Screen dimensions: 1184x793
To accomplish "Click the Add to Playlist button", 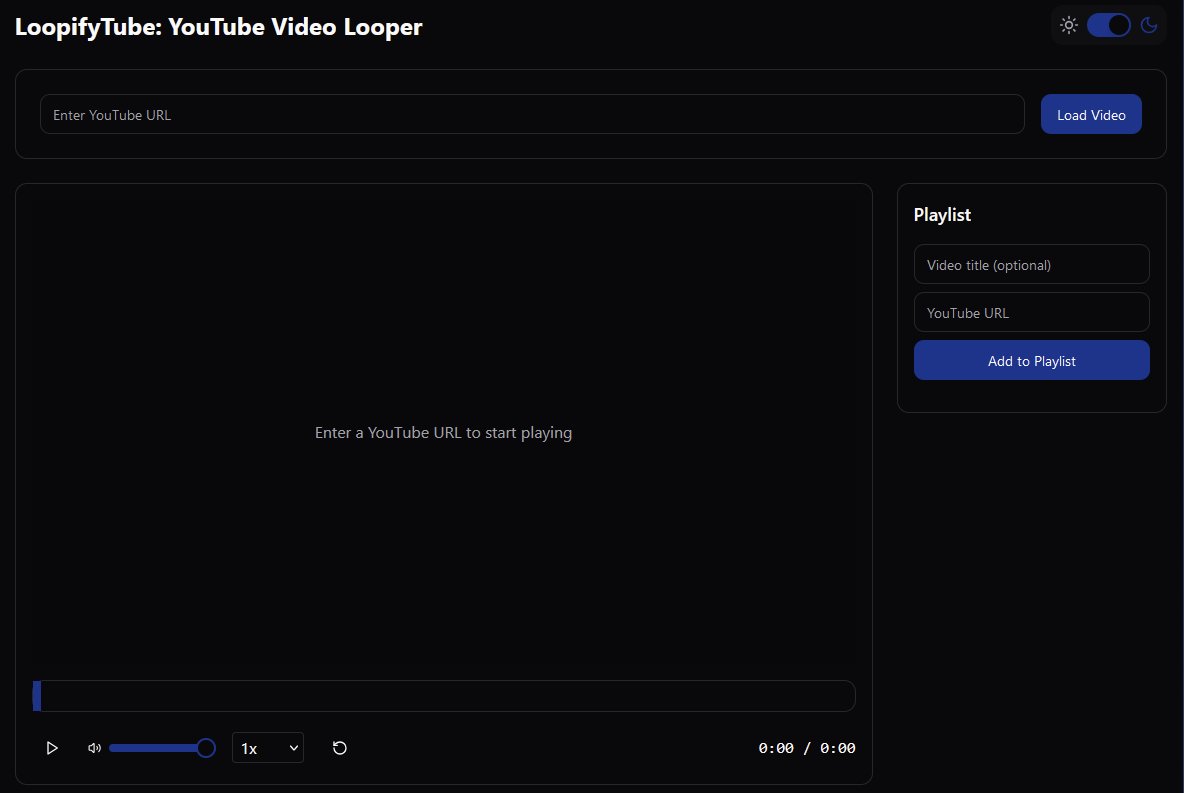I will (x=1031, y=360).
